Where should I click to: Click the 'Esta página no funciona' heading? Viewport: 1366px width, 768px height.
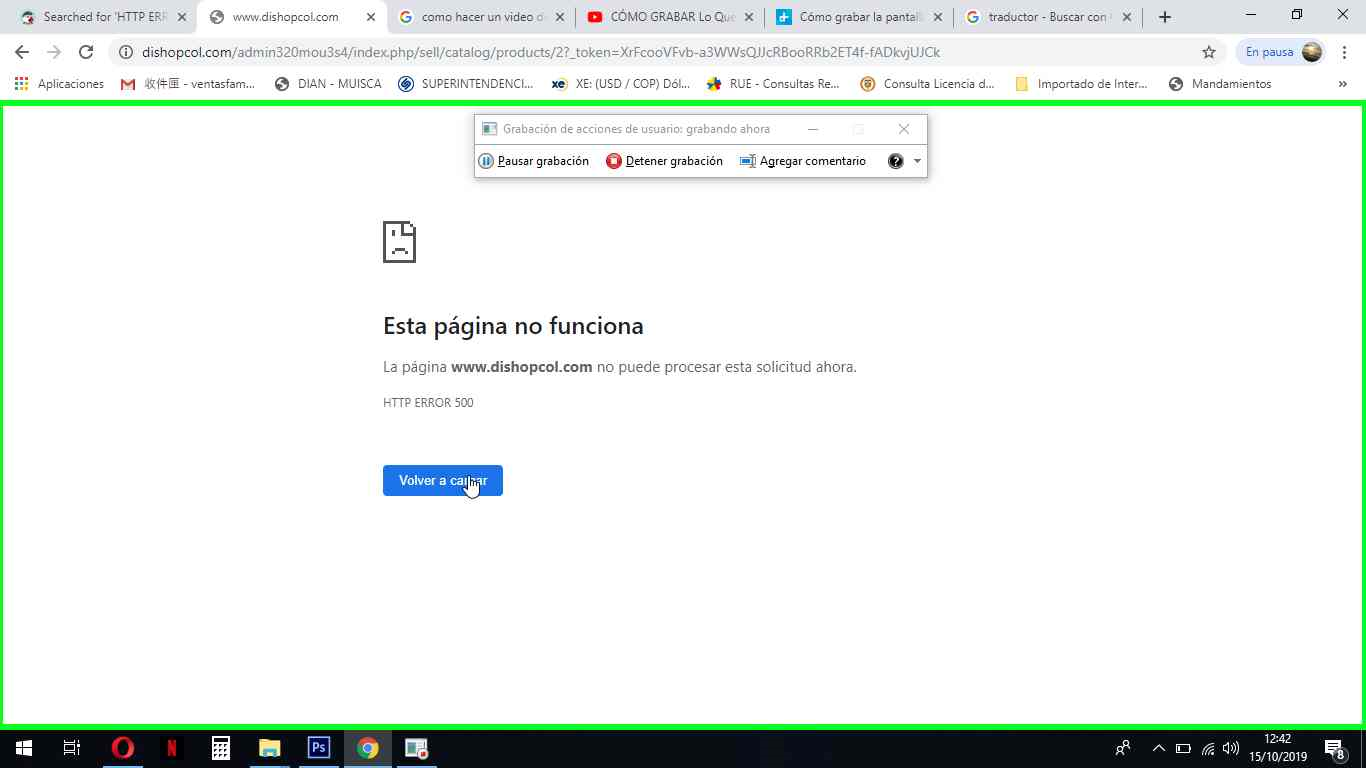pyautogui.click(x=513, y=326)
